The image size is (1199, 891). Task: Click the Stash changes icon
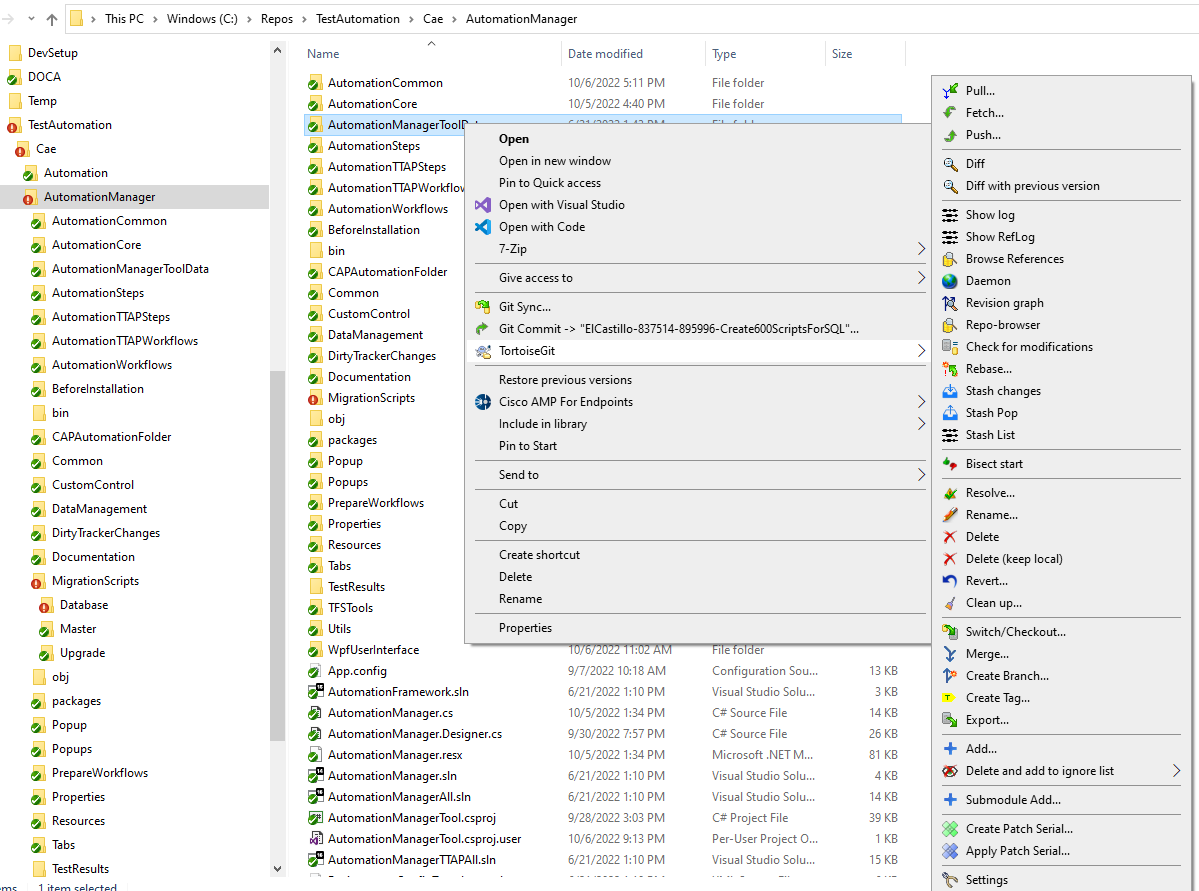pyautogui.click(x=950, y=391)
